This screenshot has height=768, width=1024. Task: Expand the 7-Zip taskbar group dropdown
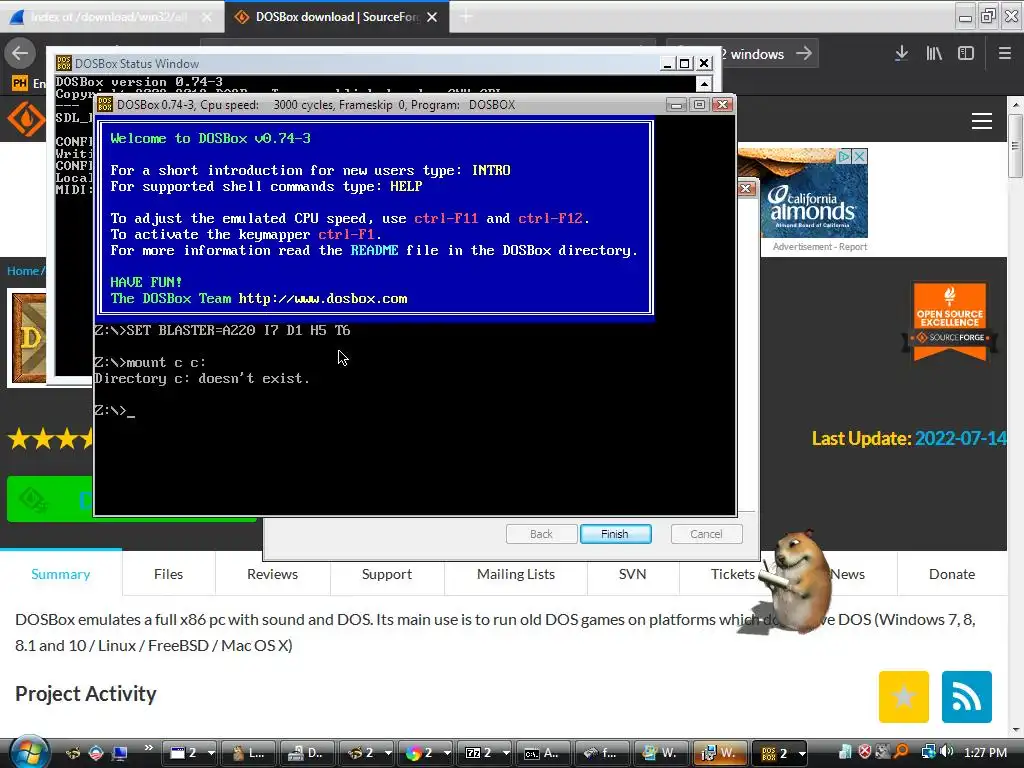pos(506,753)
